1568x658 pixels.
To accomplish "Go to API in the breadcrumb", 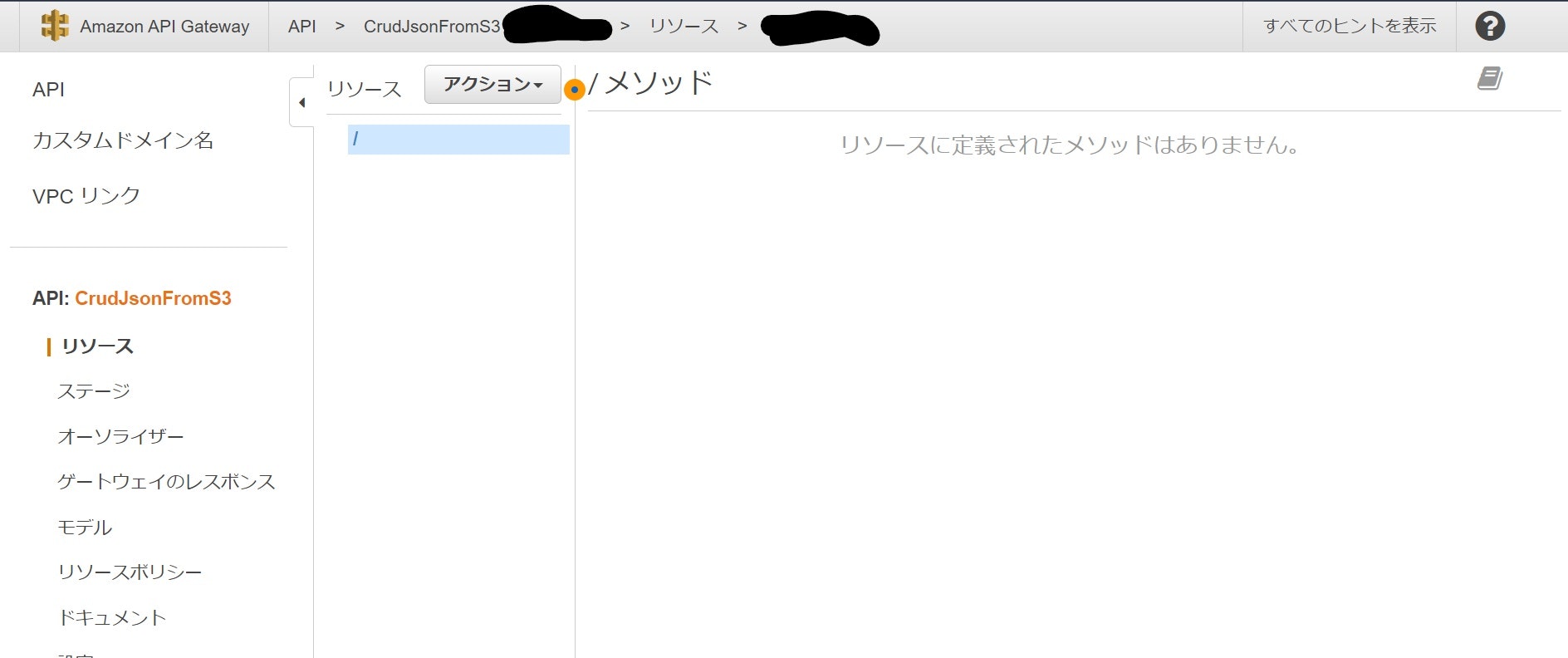I will [x=302, y=27].
